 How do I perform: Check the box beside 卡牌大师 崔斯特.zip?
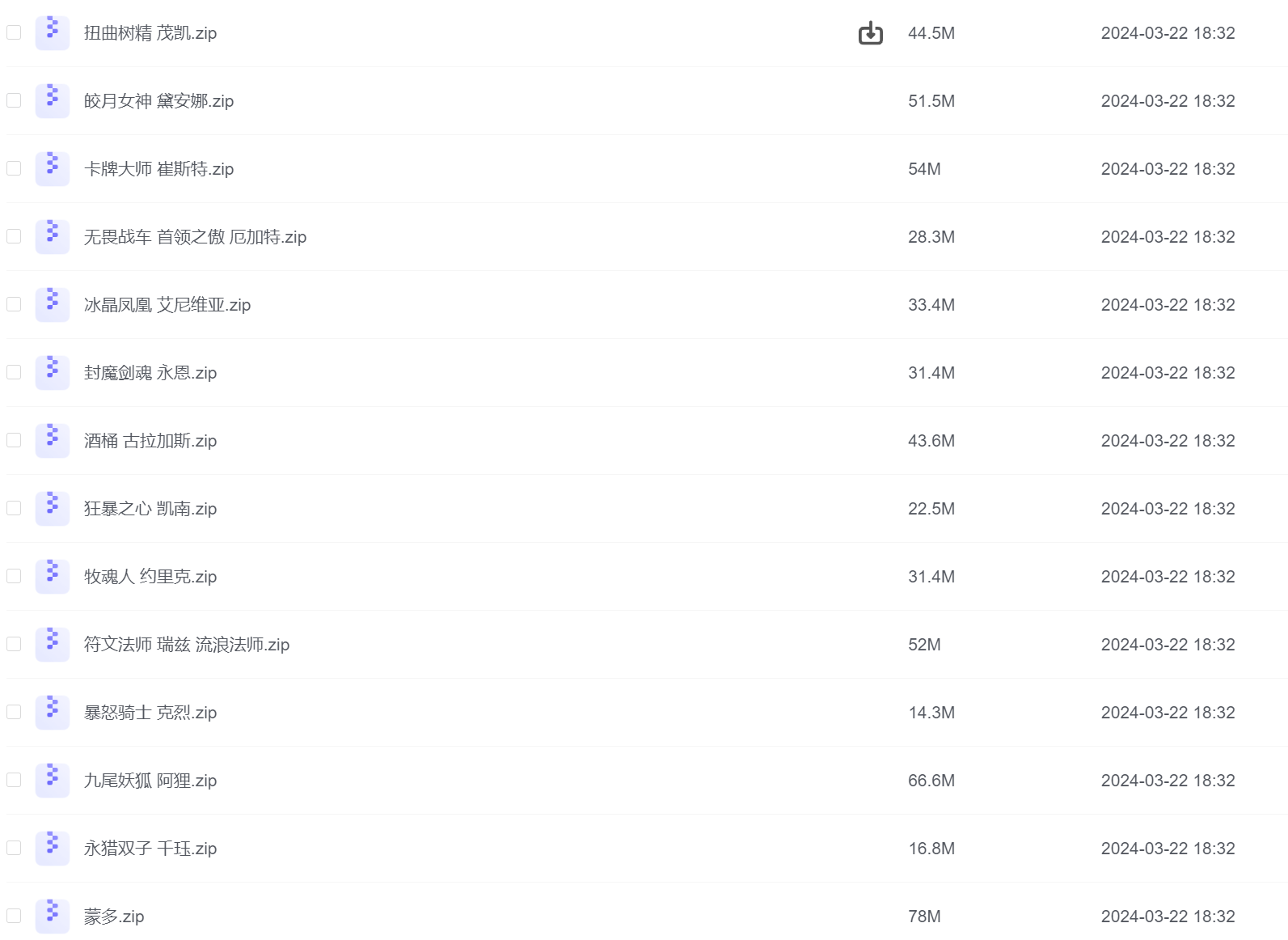[14, 168]
